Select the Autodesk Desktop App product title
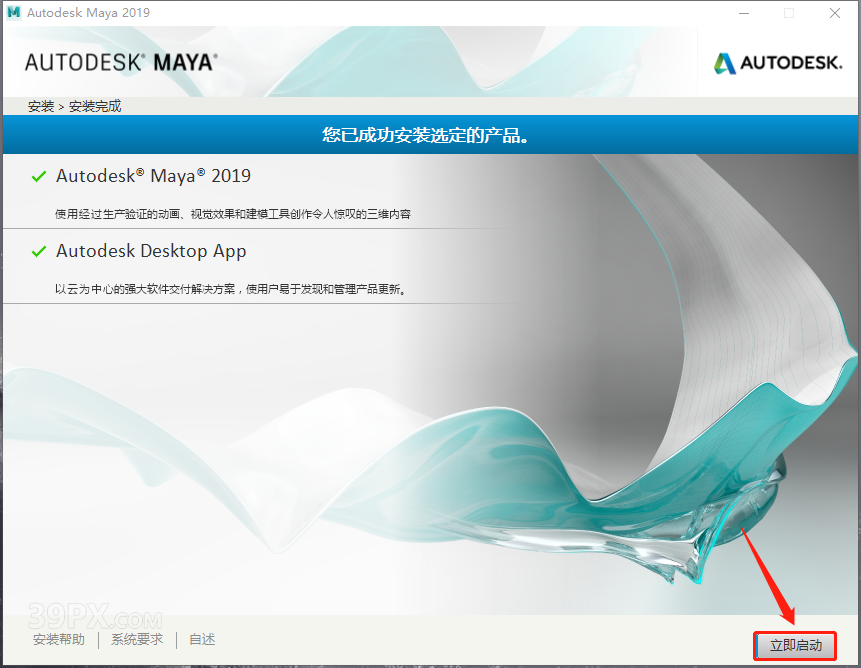This screenshot has height=668, width=861. pyautogui.click(x=151, y=251)
